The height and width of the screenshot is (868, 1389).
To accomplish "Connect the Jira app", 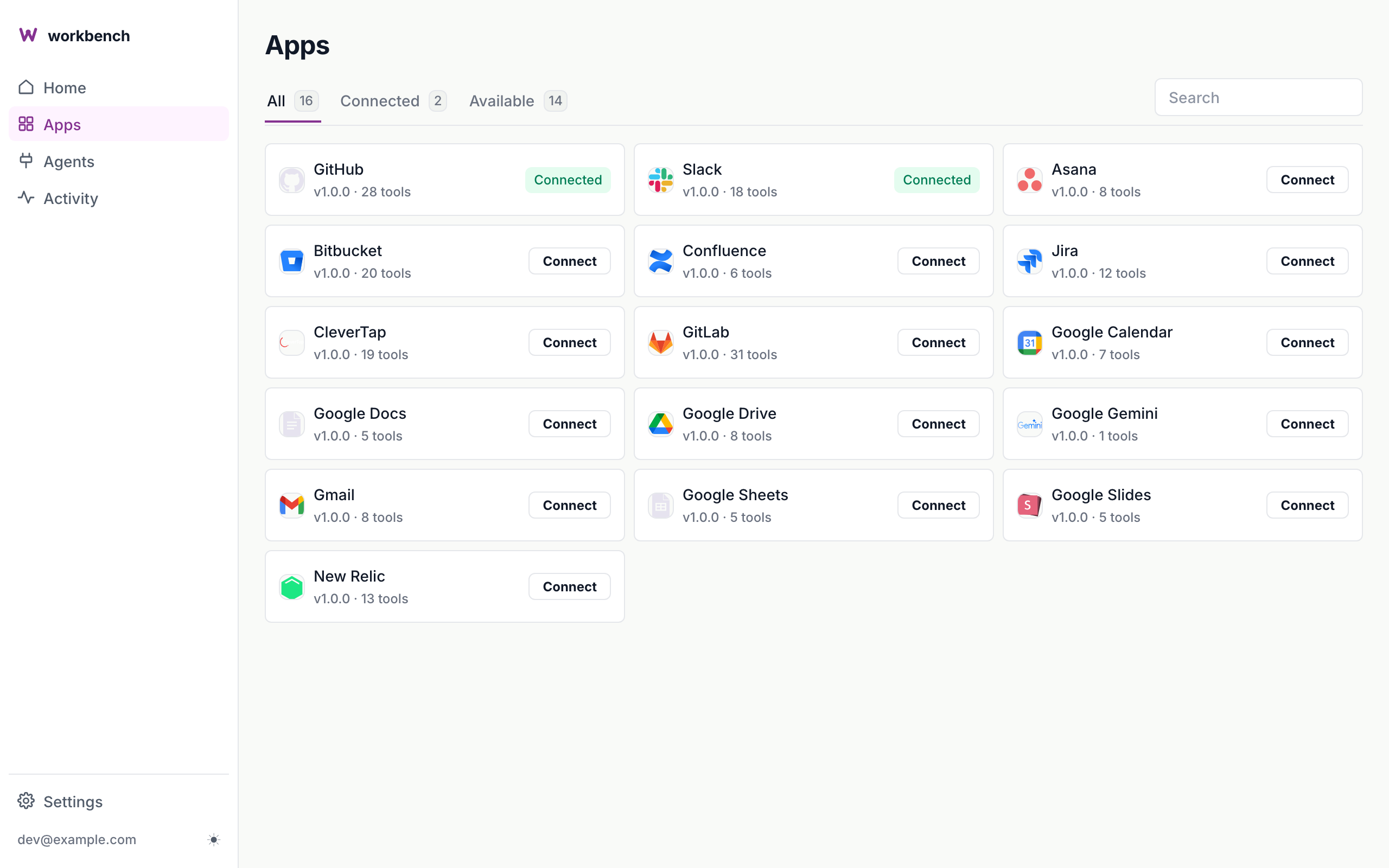I will coord(1307,261).
